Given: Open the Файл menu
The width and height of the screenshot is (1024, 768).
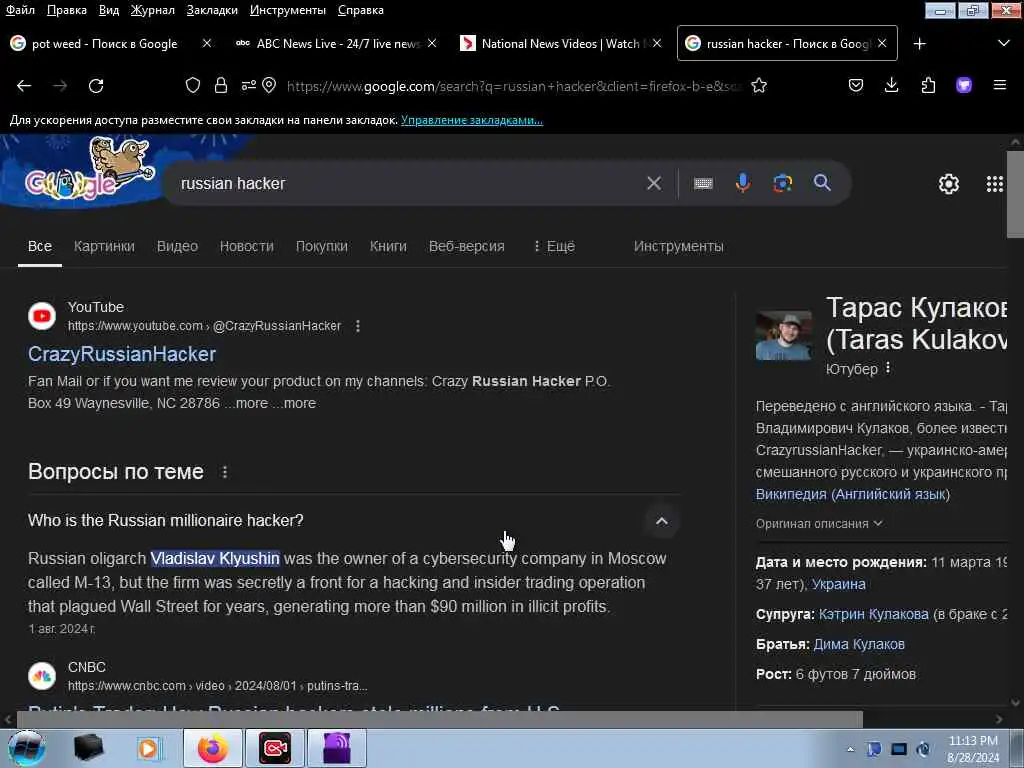Looking at the screenshot, I should 20,10.
